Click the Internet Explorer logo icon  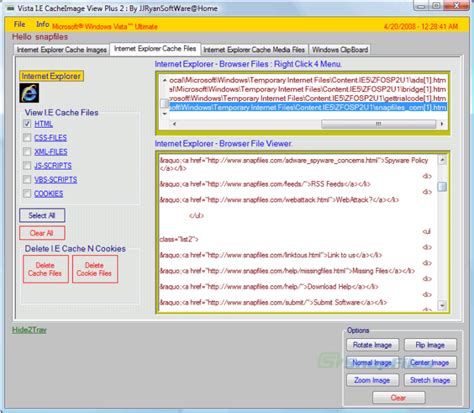[29, 93]
